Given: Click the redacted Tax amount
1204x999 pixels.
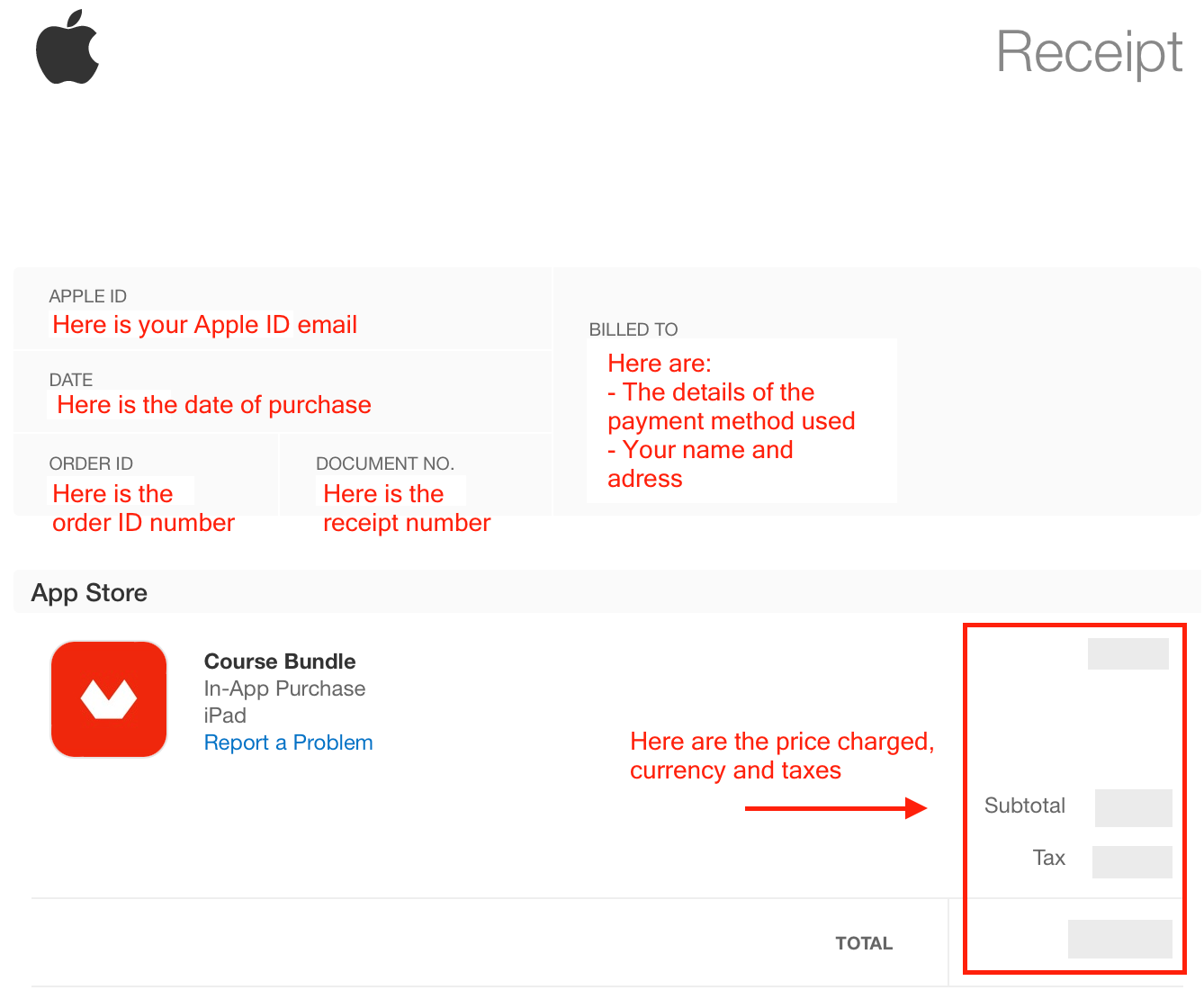Looking at the screenshot, I should point(1132,861).
